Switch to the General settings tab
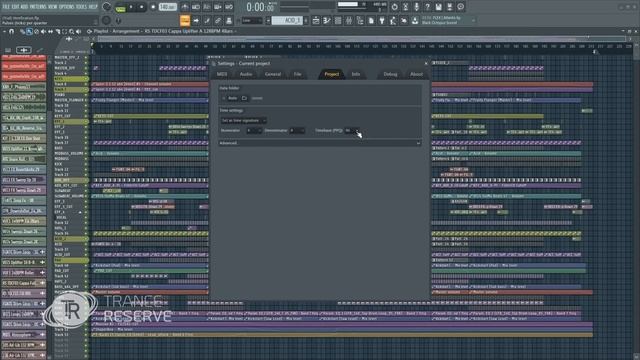This screenshot has width=640, height=360. pos(273,74)
